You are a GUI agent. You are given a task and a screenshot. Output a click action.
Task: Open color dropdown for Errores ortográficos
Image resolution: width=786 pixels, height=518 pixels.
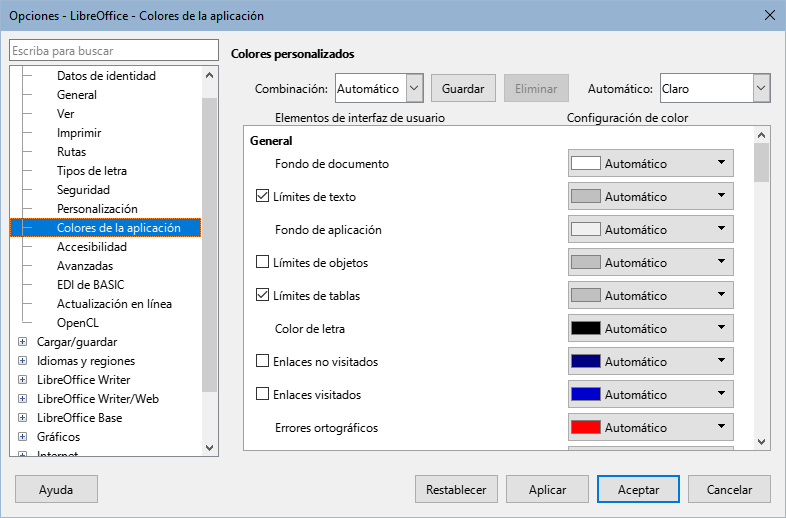coord(651,427)
